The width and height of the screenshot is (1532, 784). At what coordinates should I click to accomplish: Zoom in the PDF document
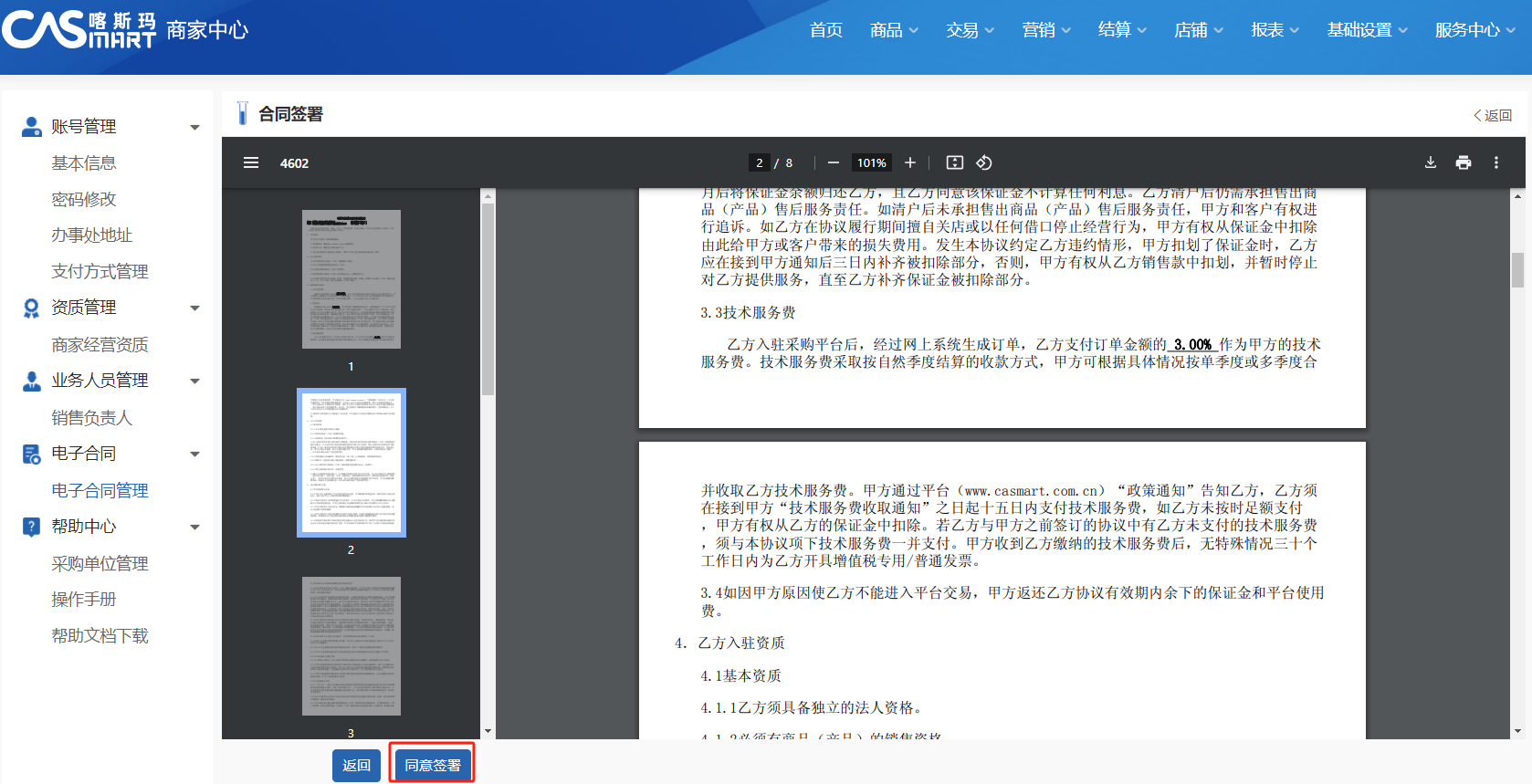(909, 162)
